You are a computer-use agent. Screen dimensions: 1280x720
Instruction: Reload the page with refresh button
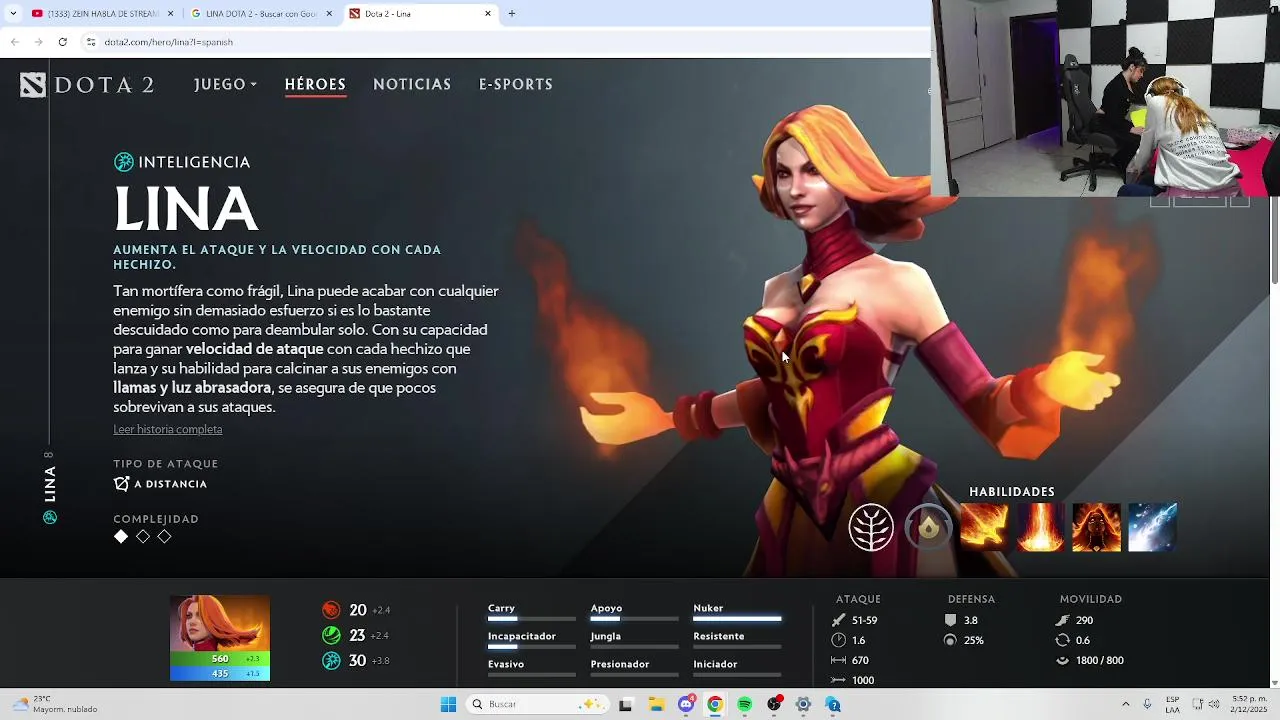click(62, 42)
